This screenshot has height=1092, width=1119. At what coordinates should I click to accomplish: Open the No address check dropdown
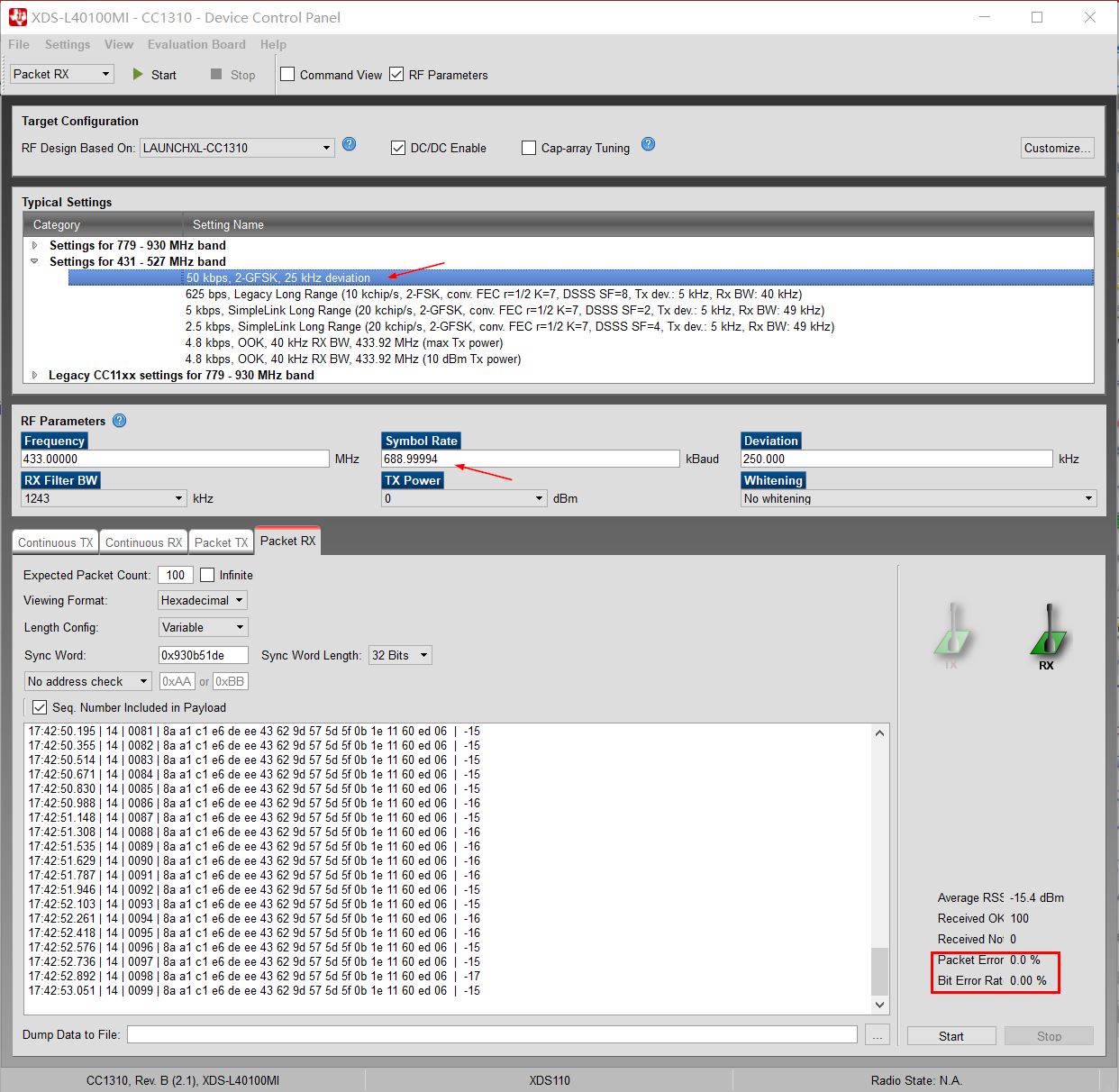[x=88, y=681]
